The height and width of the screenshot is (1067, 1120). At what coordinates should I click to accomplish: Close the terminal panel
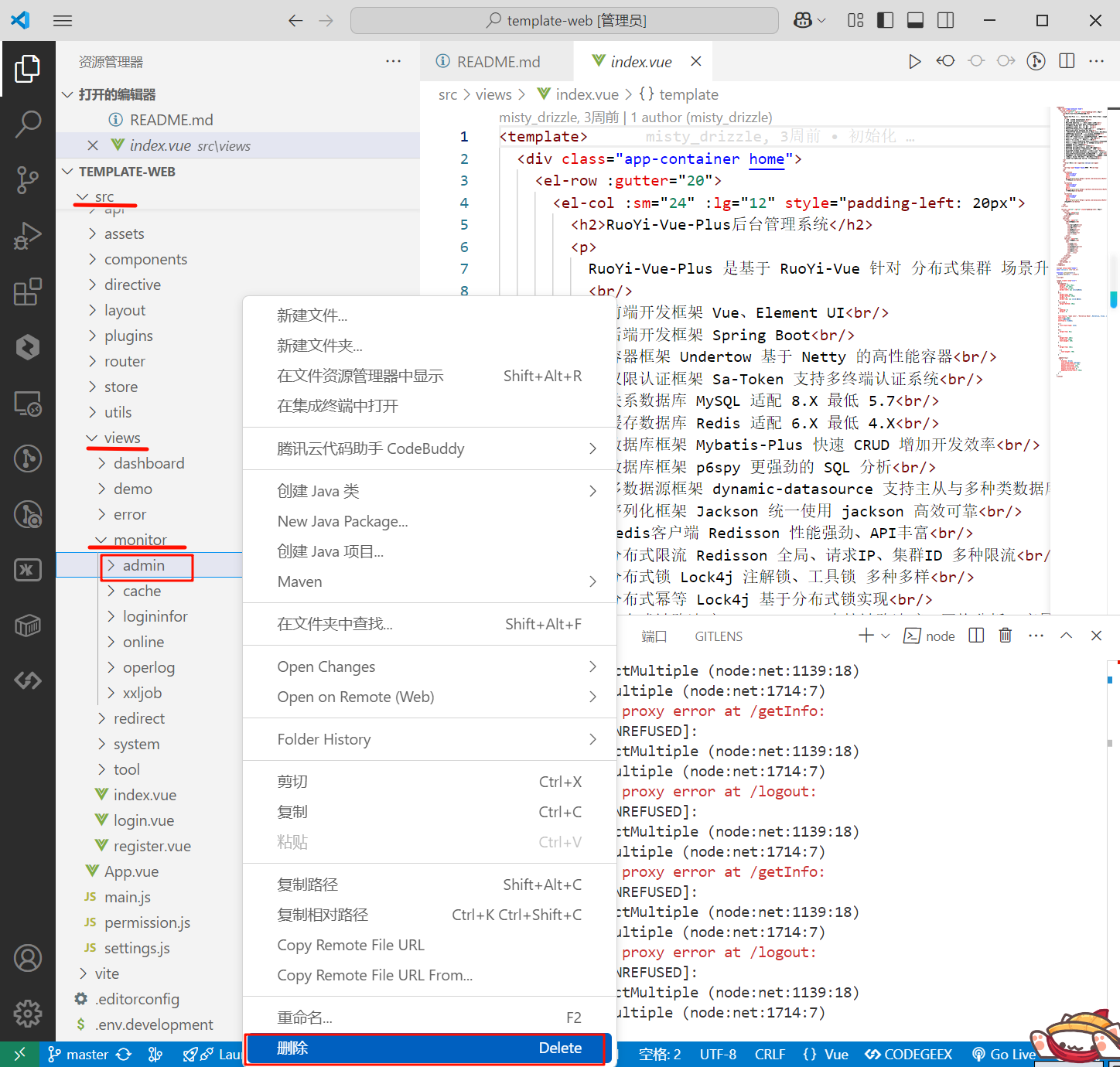[x=1096, y=636]
